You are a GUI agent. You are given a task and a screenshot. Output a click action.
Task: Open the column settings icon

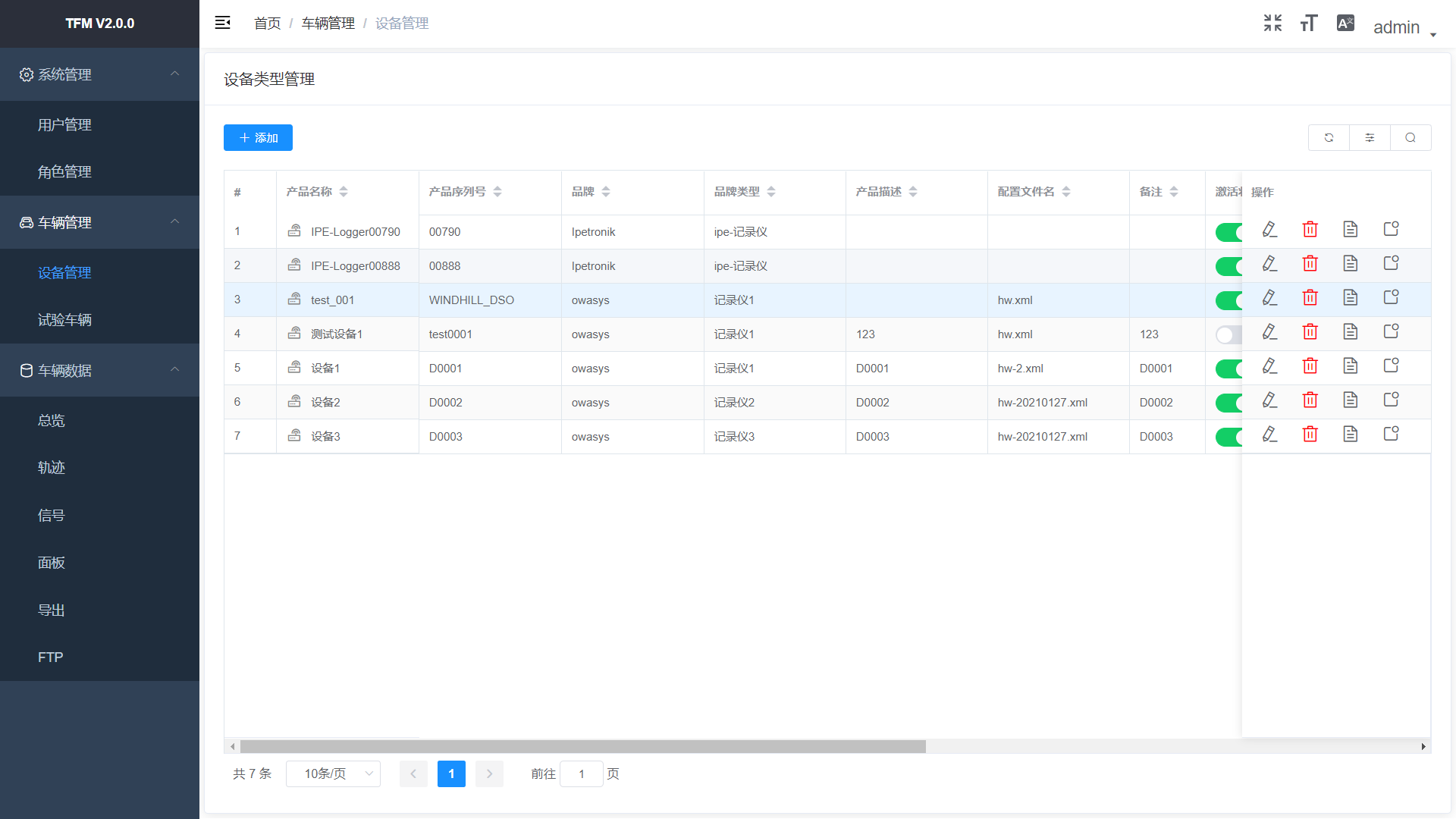(1370, 138)
